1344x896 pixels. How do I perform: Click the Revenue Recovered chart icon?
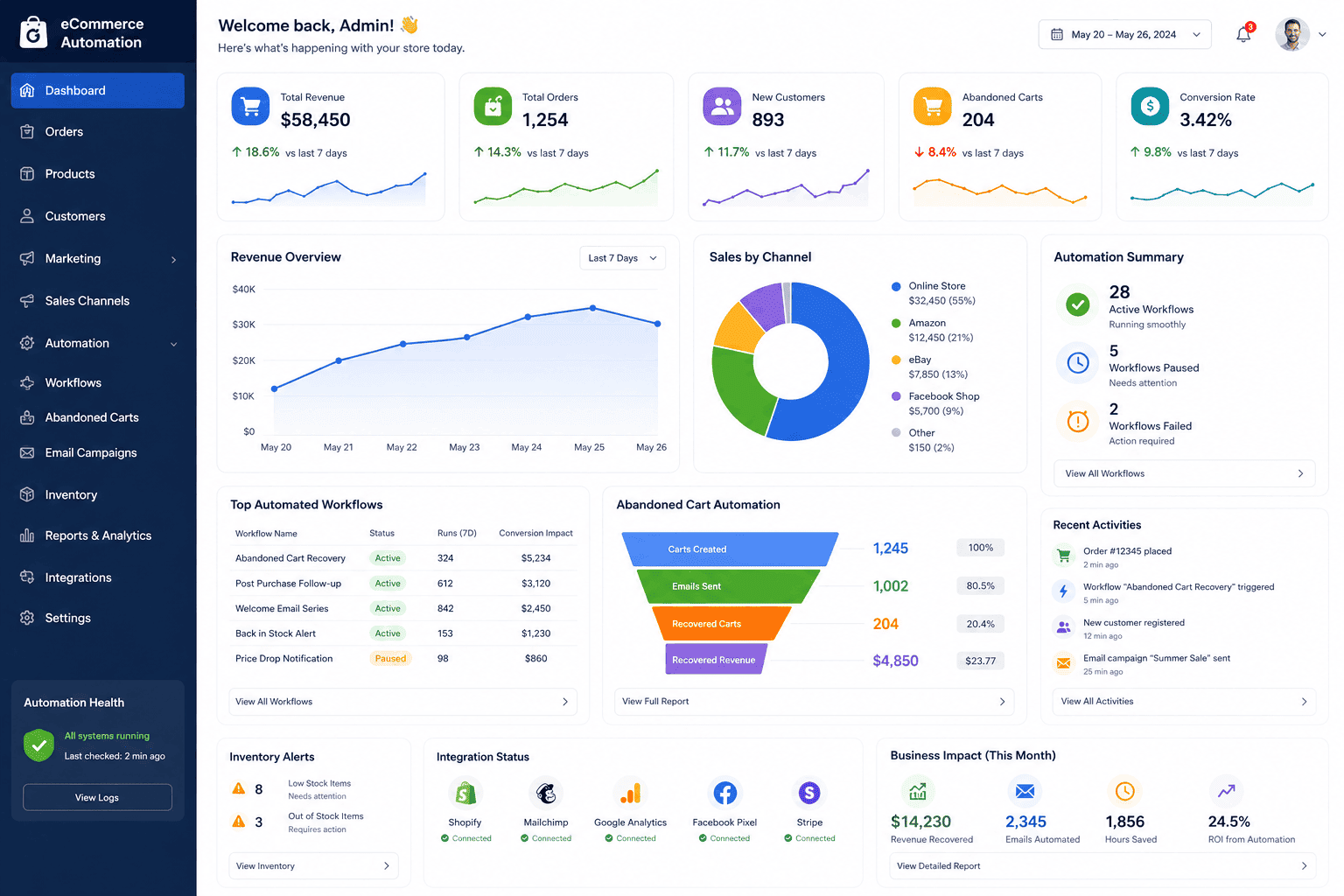click(x=918, y=791)
